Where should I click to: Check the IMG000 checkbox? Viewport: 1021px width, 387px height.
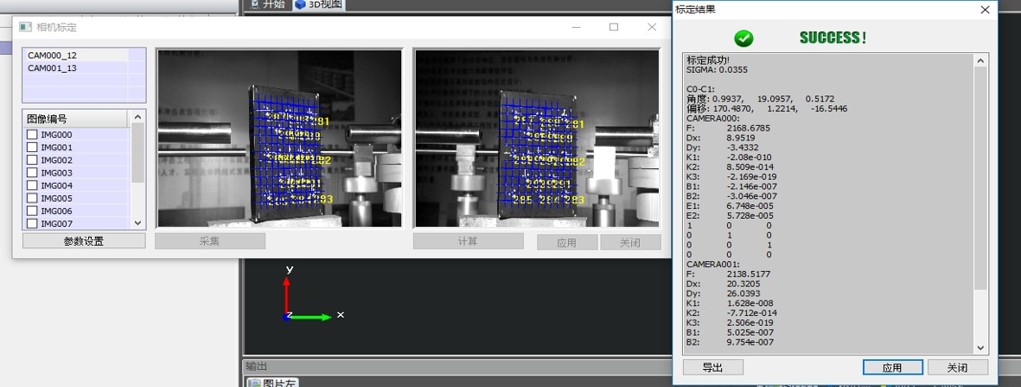click(32, 135)
